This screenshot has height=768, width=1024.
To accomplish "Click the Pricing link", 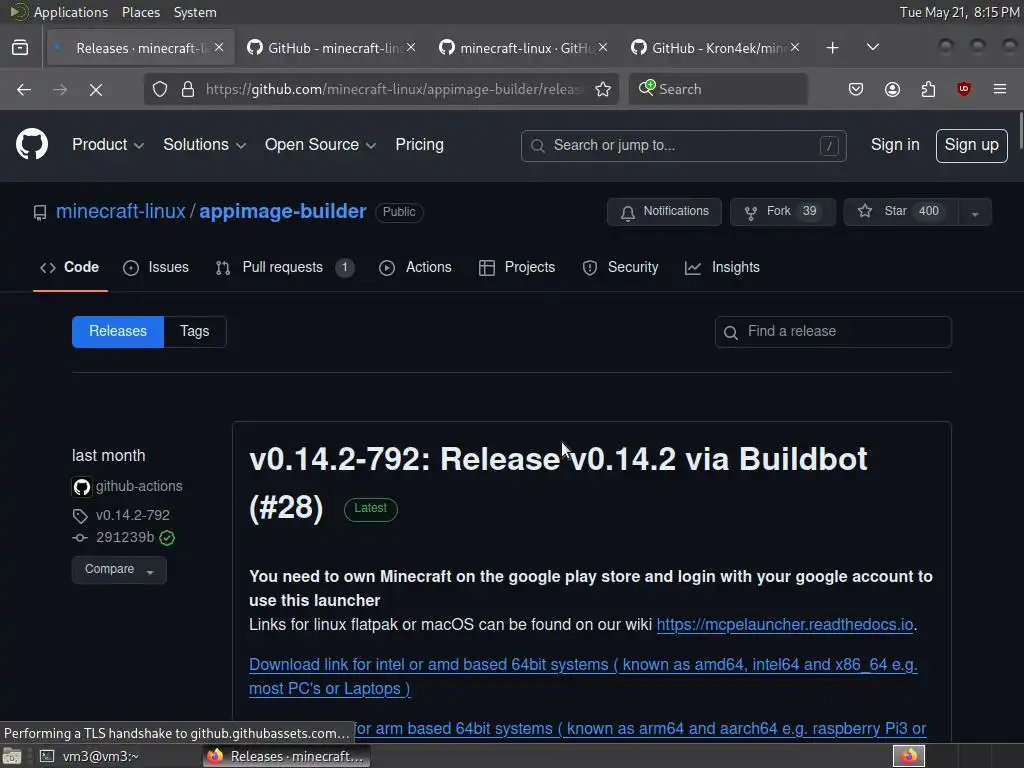I will [419, 144].
